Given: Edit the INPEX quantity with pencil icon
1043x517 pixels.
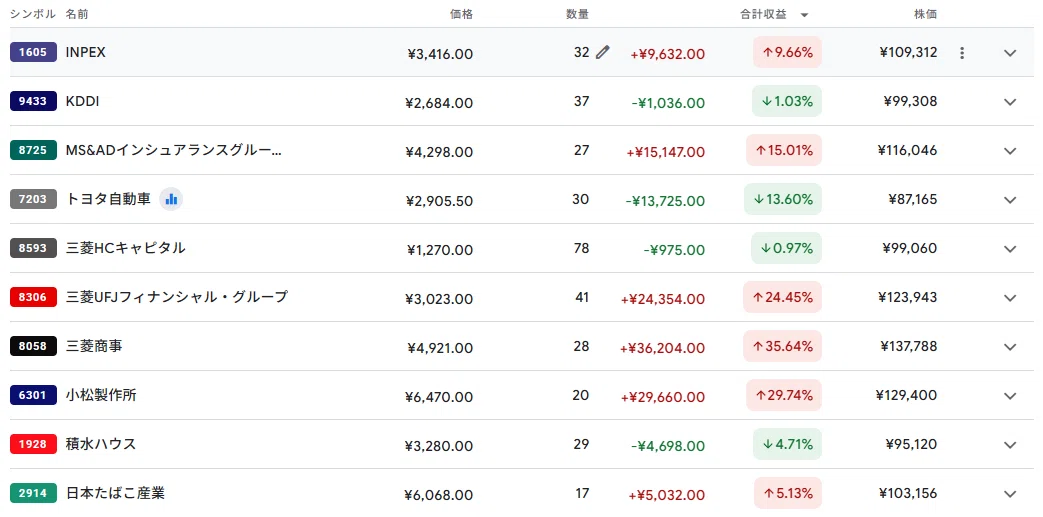Looking at the screenshot, I should [603, 53].
